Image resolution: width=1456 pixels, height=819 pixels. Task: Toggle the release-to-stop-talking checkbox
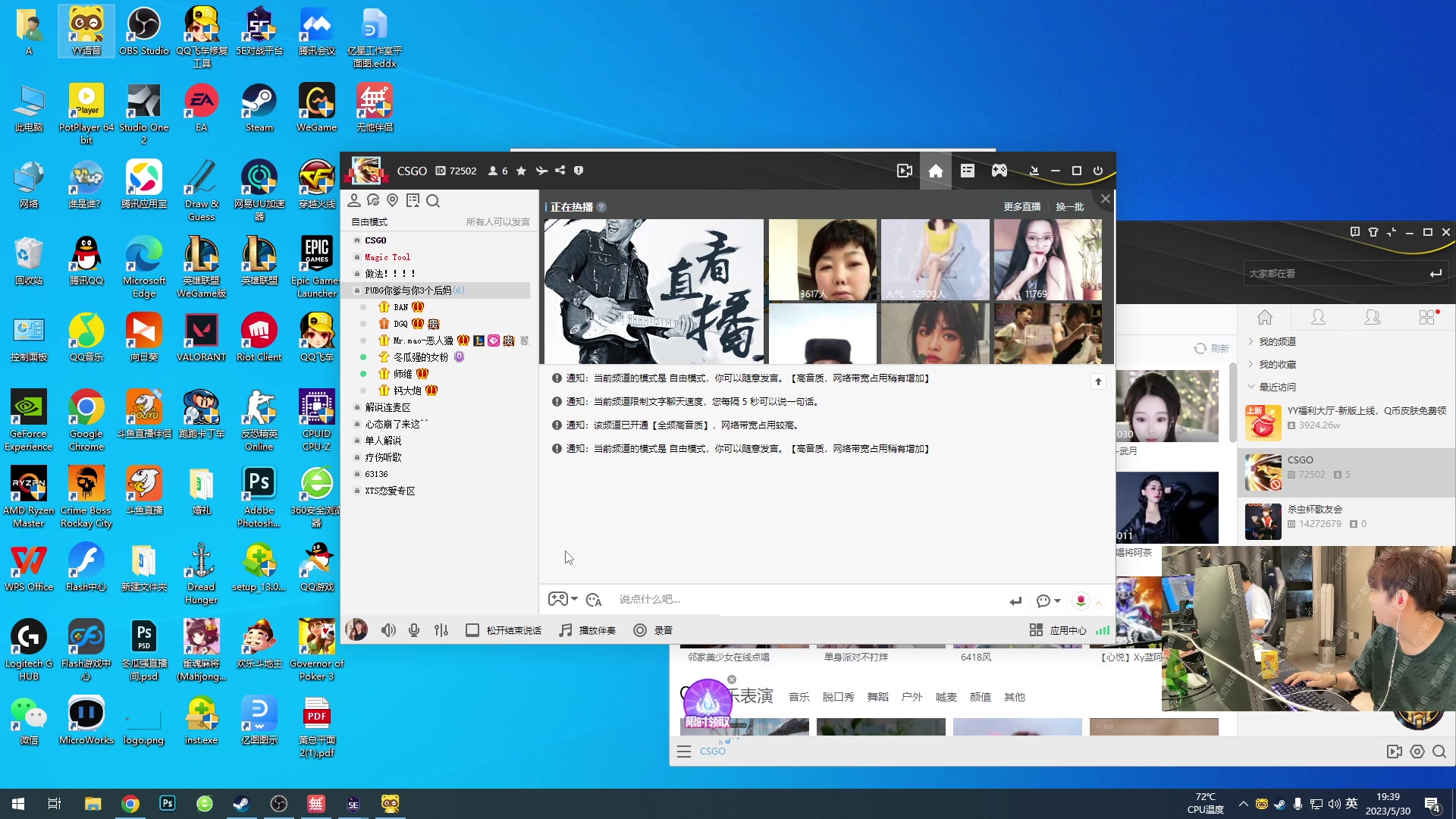click(x=472, y=630)
